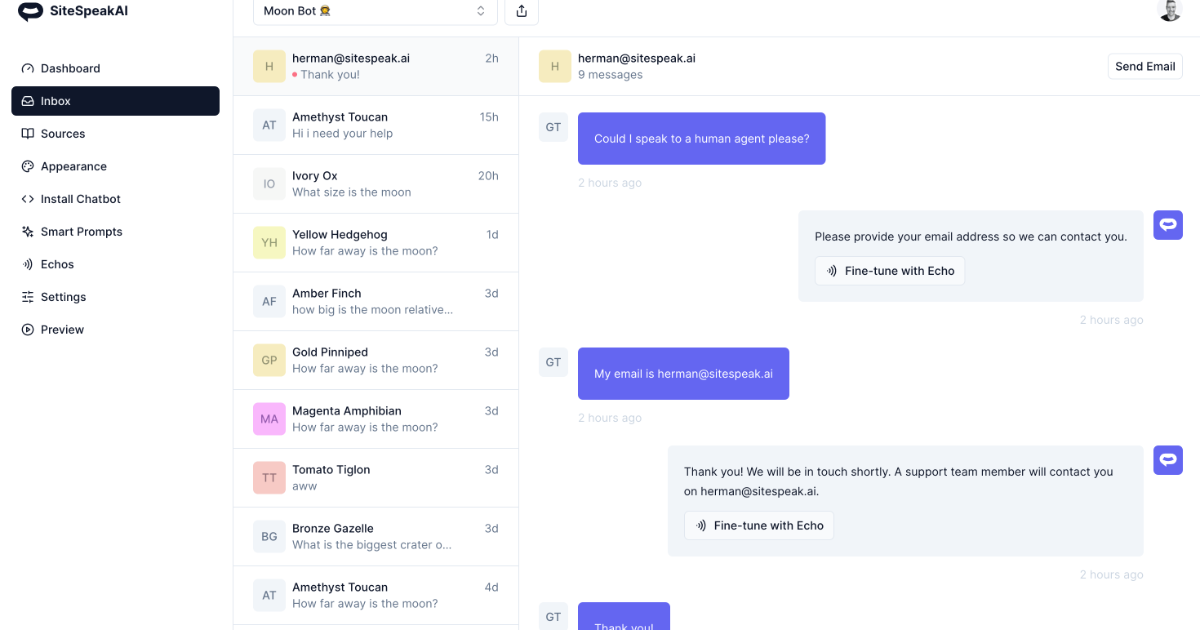Image resolution: width=1200 pixels, height=630 pixels.
Task: Click the Preview play icon
Action: [28, 330]
